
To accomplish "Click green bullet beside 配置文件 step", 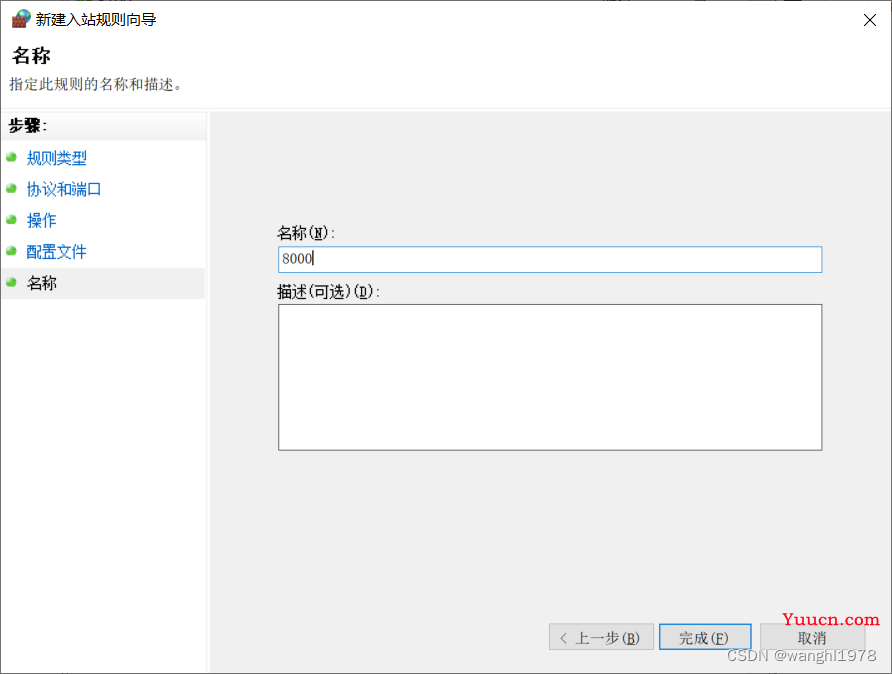I will click(11, 251).
